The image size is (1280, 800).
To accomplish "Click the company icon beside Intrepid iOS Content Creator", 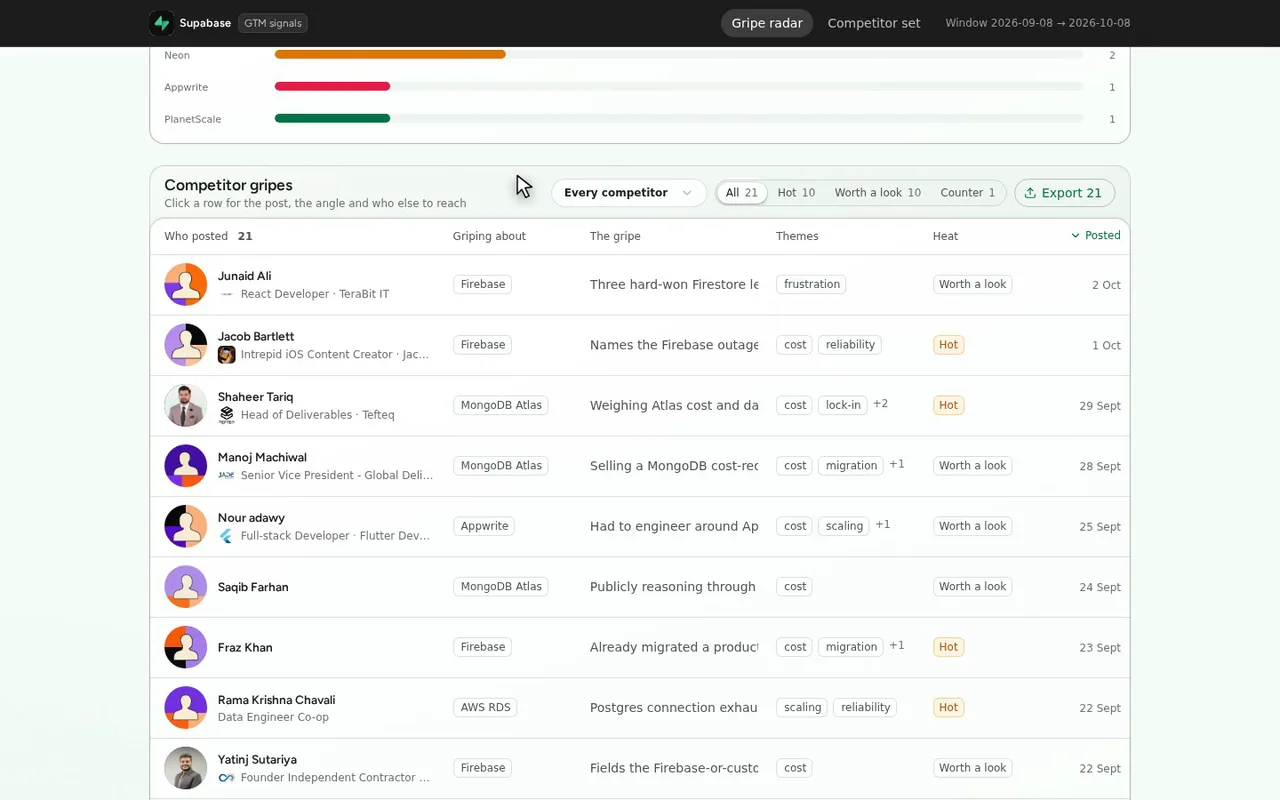I will [x=226, y=355].
